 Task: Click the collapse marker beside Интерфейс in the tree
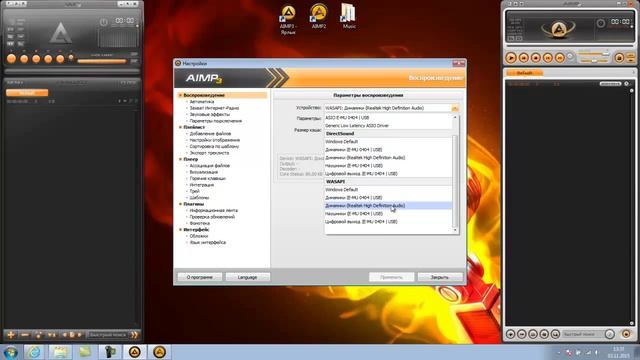180,230
